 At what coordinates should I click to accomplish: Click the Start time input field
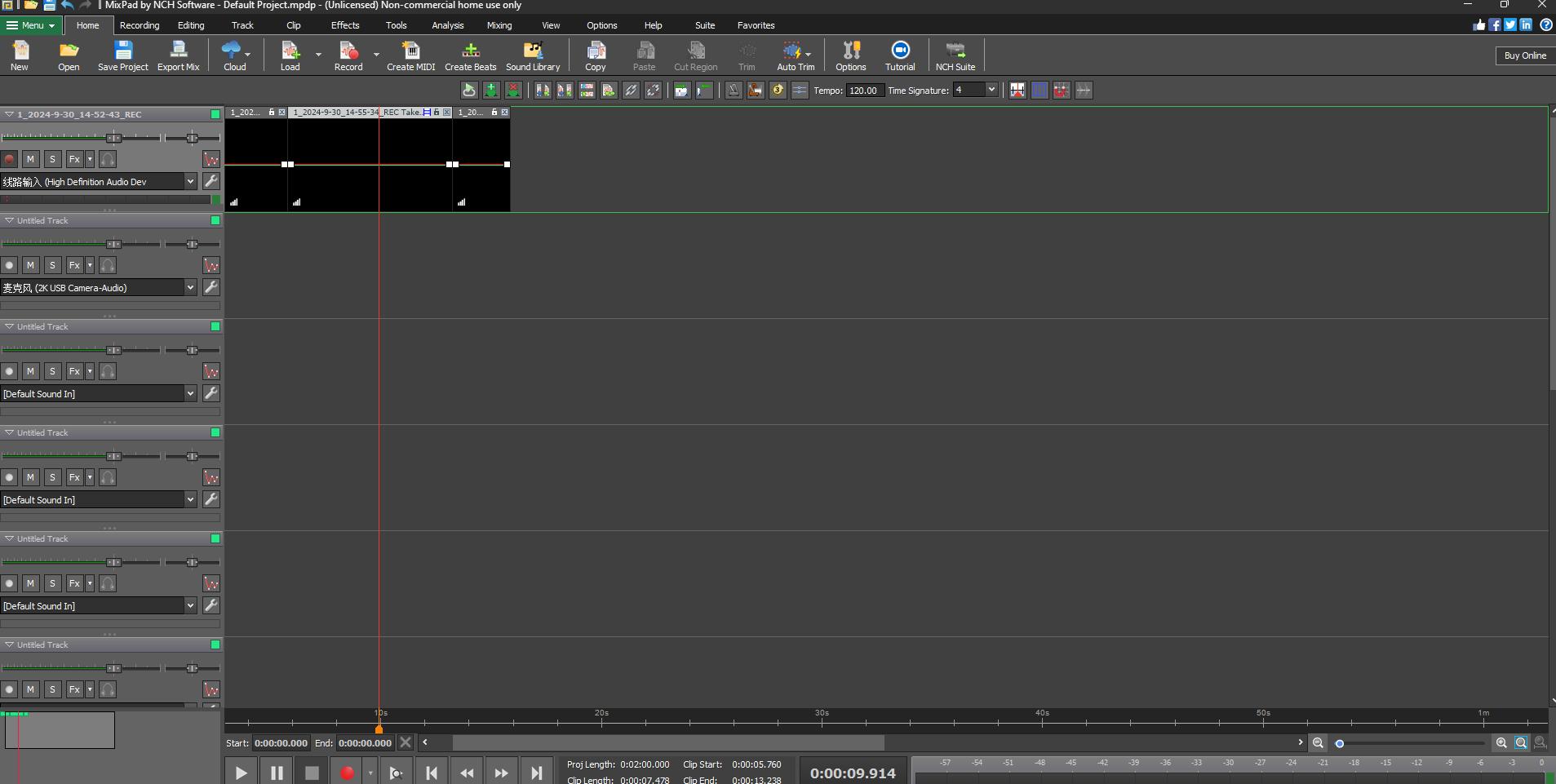[x=280, y=743]
